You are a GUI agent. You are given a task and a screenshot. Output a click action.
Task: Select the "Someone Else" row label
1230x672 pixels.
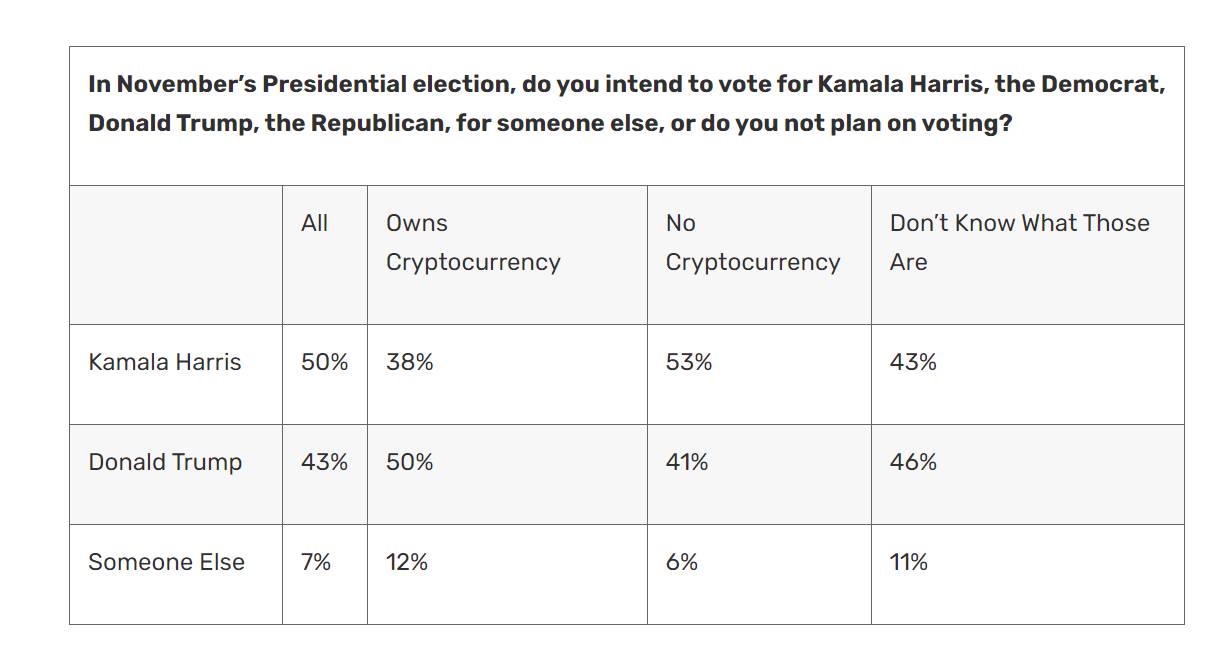coord(166,562)
